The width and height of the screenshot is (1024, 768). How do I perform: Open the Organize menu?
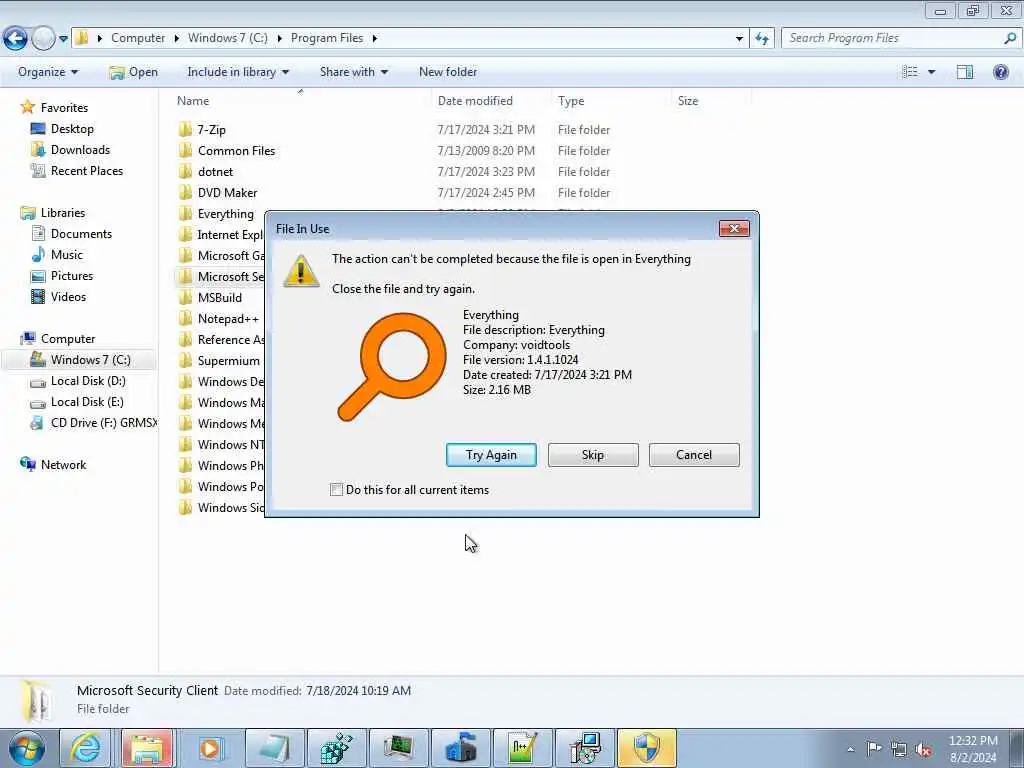48,72
